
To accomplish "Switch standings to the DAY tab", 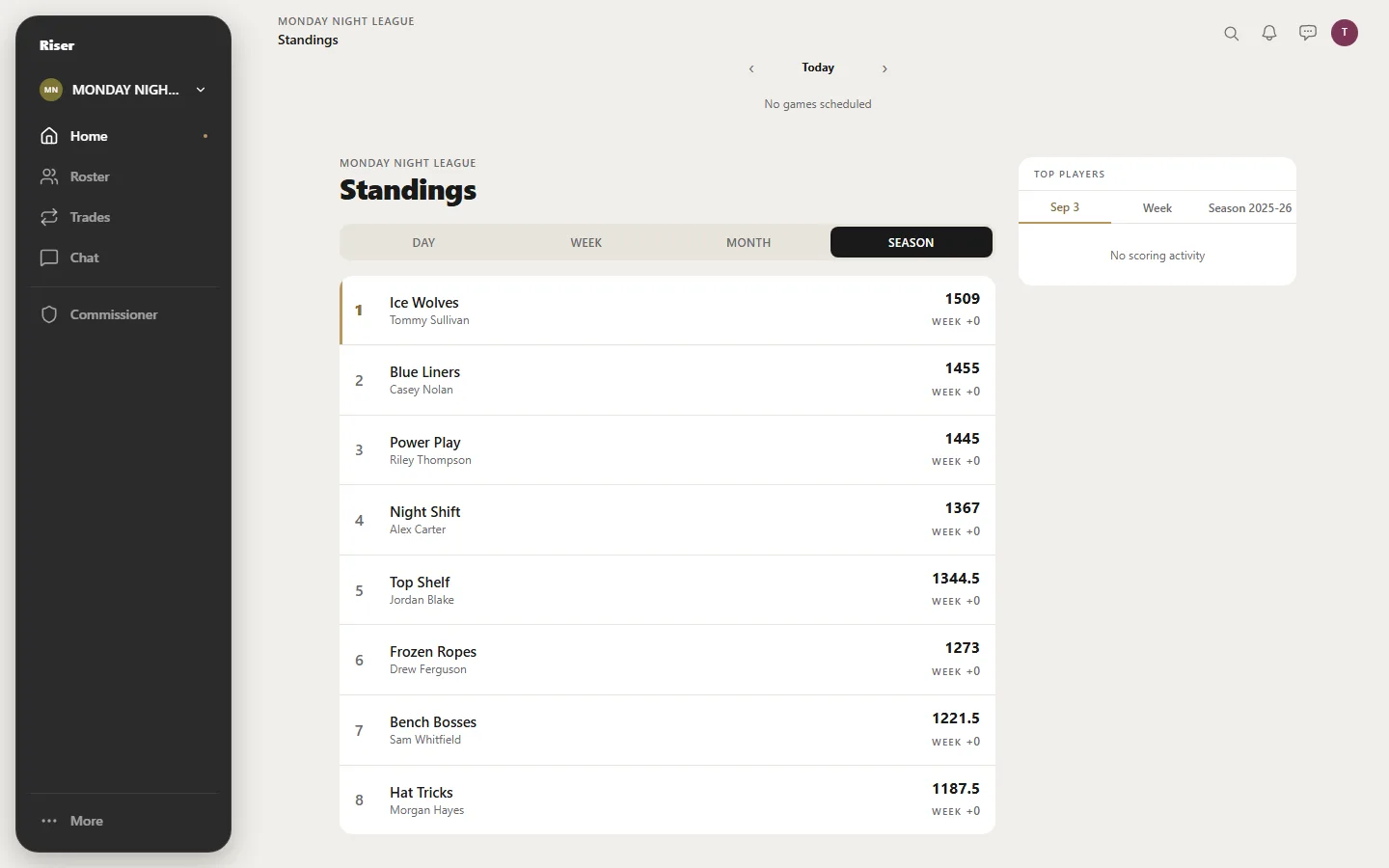I will pos(423,242).
